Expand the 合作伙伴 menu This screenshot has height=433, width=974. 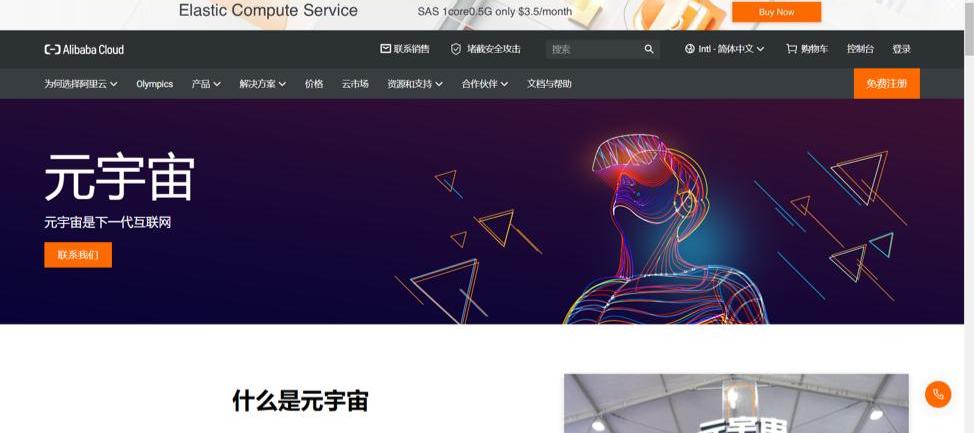[485, 84]
